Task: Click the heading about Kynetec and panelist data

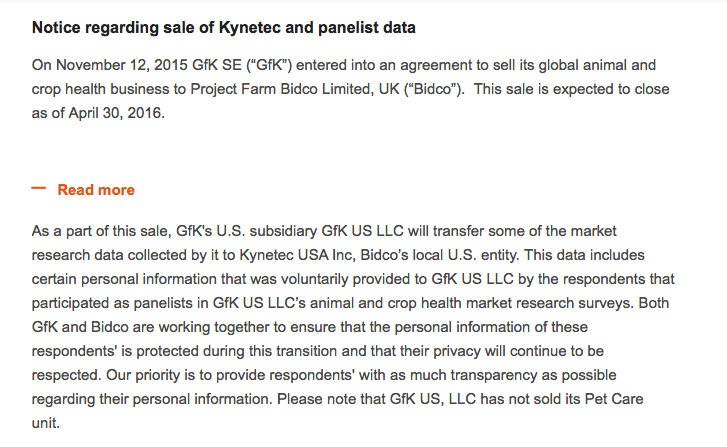Action: pos(224,27)
